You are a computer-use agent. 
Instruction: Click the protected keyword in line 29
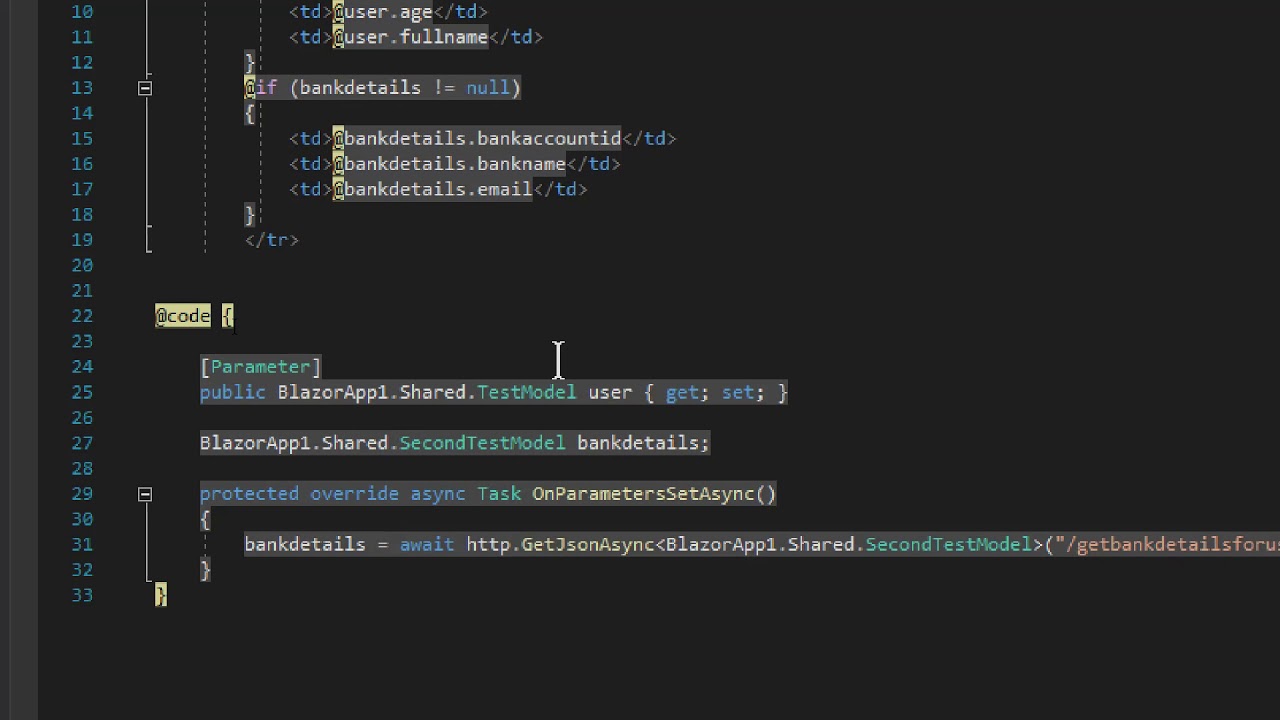click(249, 494)
